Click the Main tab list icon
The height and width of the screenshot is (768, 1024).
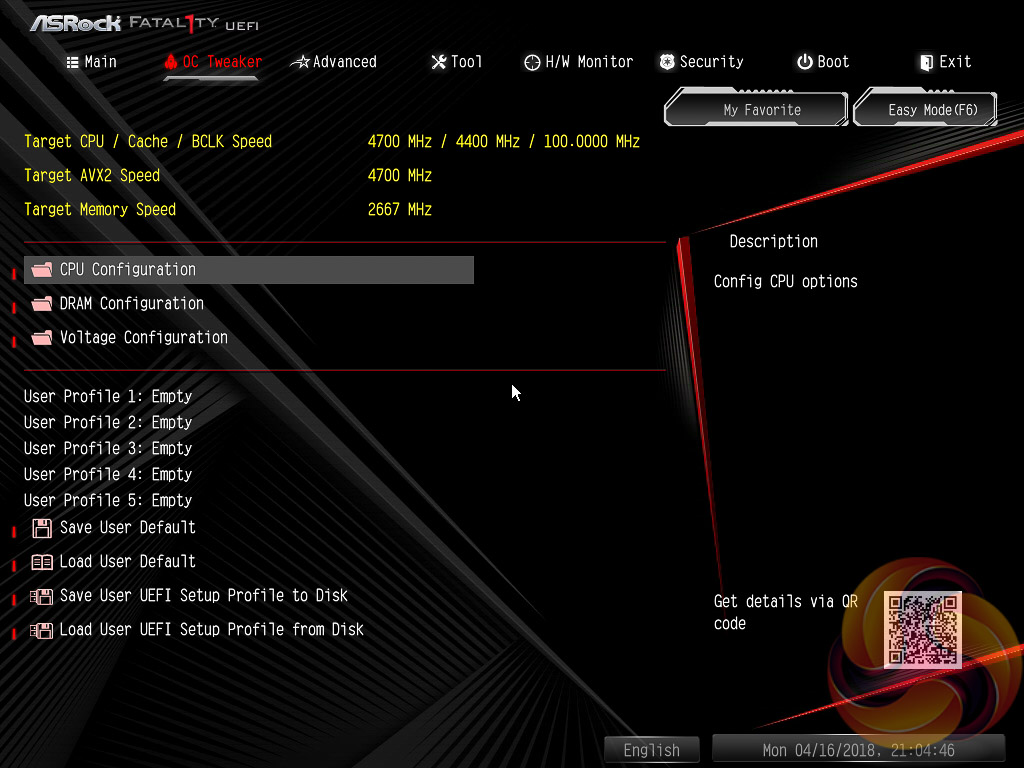coord(72,62)
